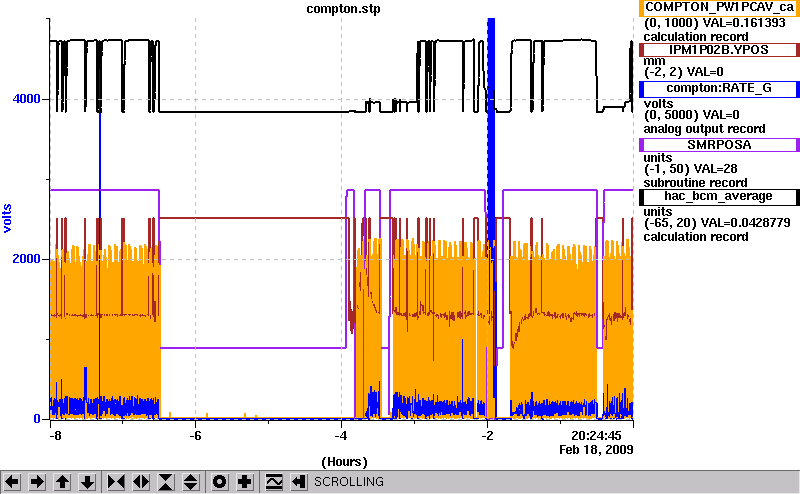The height and width of the screenshot is (494, 800).
Task: Click the return-arrow icon next to SCROLLING
Action: 299,482
